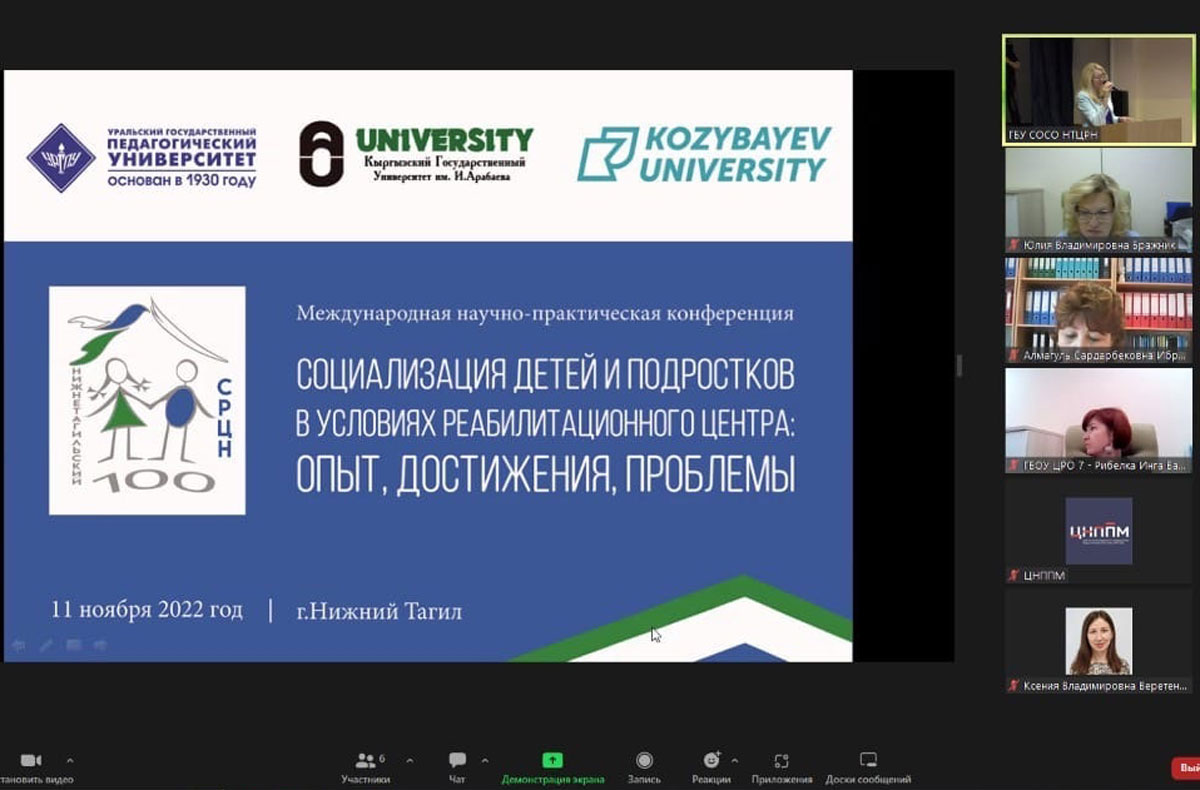The image size is (1200, 790).
Task: Open the Чат chat panel
Action: click(457, 762)
